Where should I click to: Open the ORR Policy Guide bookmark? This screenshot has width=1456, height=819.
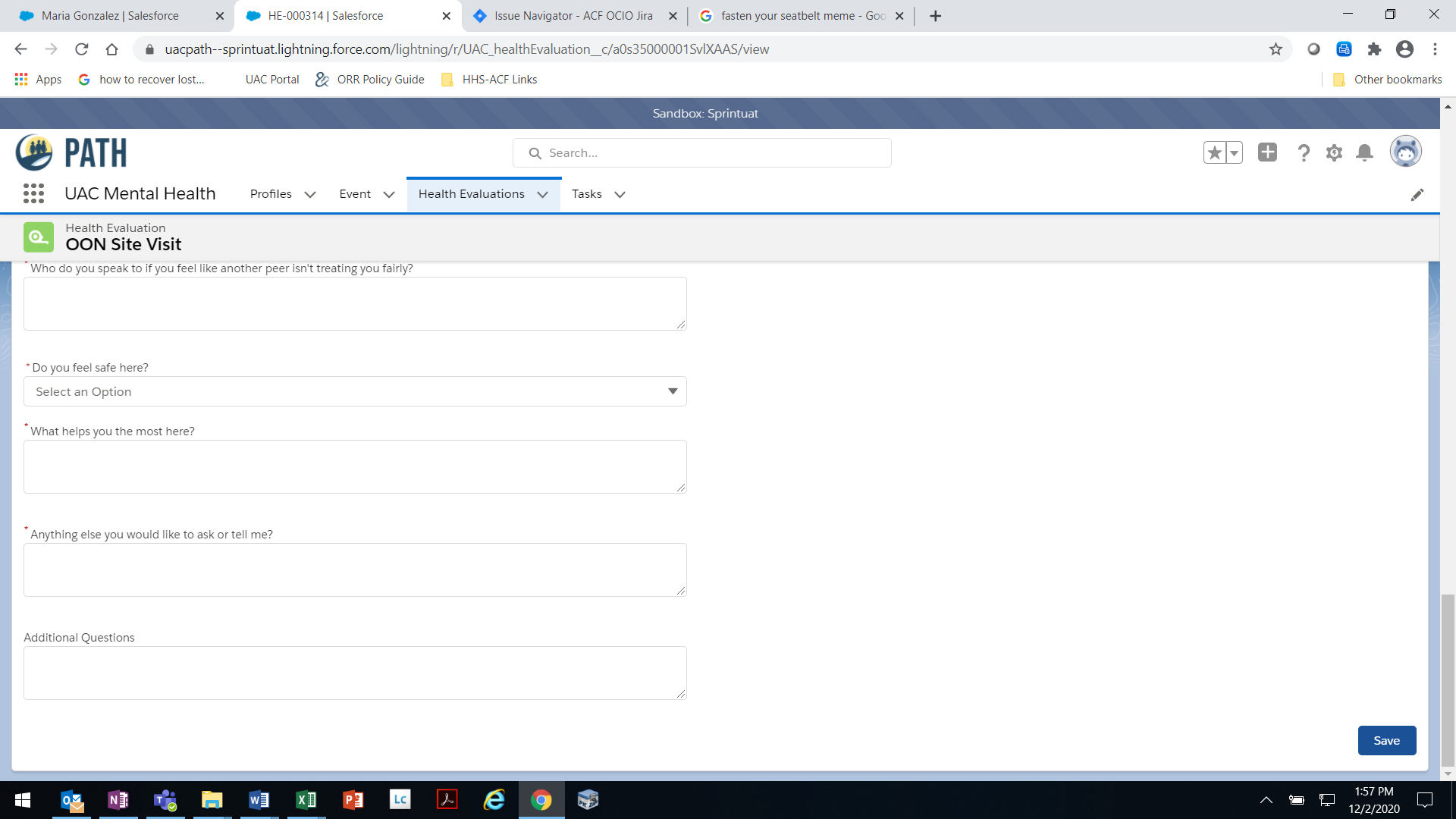[370, 80]
